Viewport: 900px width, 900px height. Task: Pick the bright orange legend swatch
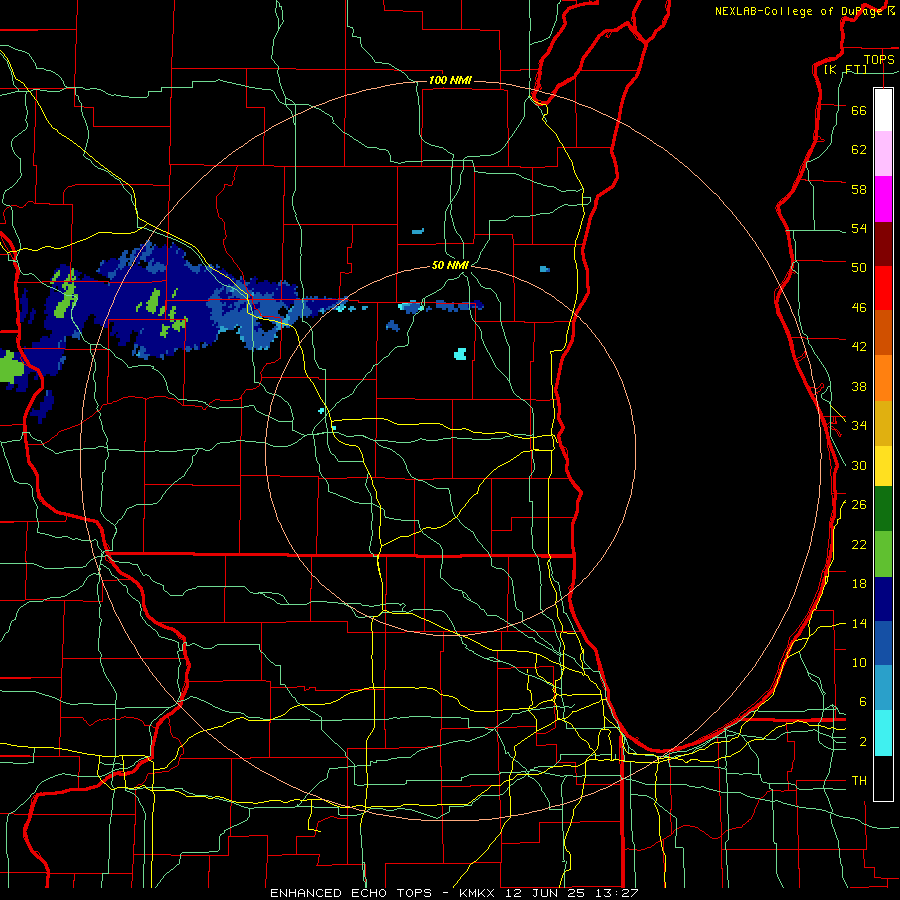[883, 377]
